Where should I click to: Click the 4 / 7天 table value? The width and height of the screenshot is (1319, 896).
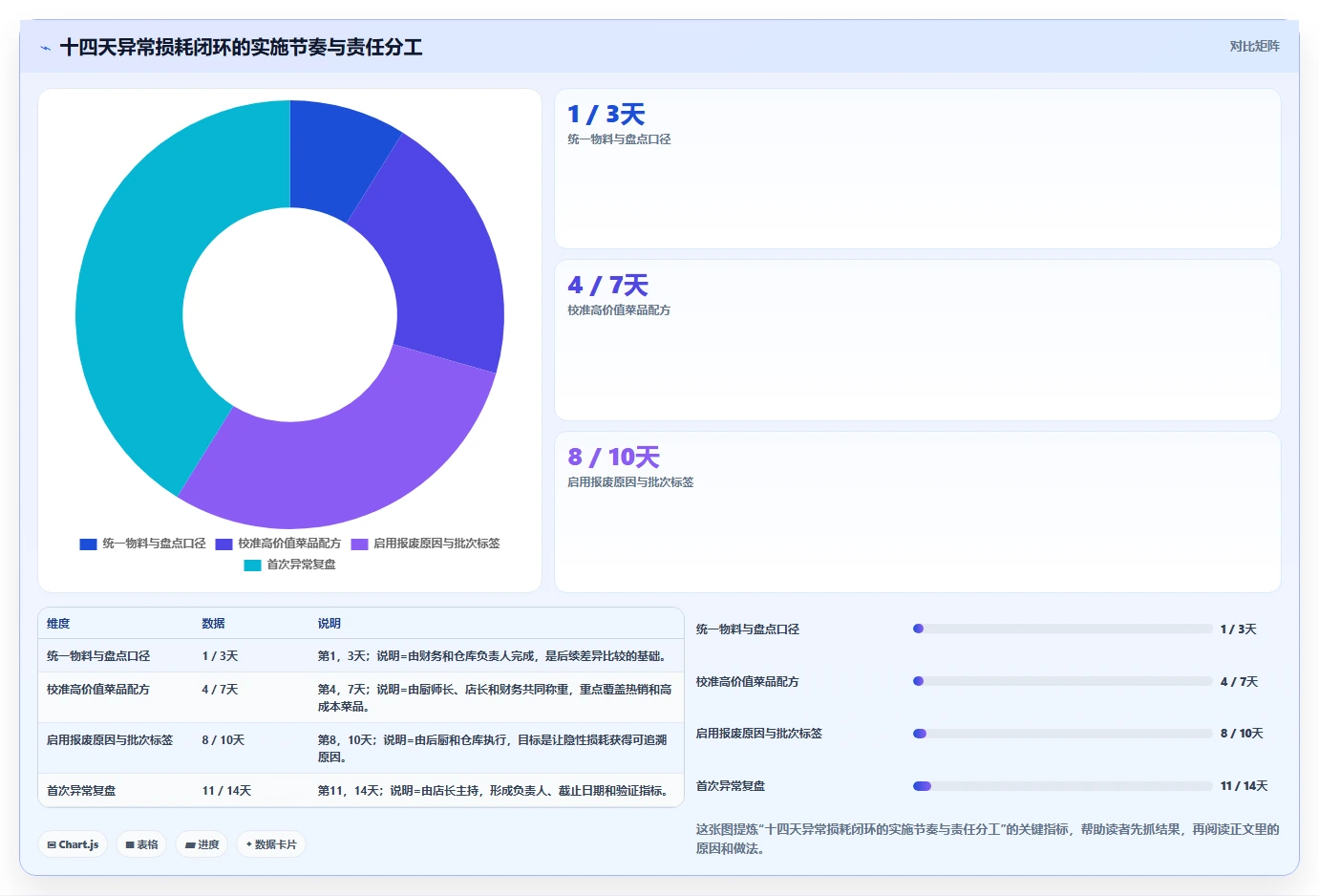pos(220,690)
